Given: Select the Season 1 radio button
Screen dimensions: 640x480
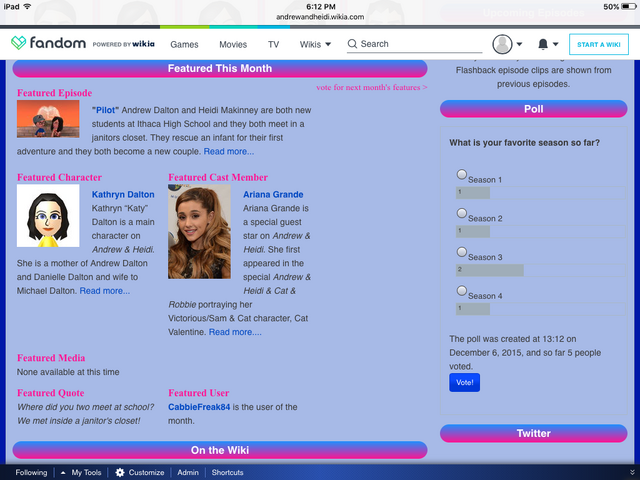Looking at the screenshot, I should 462,174.
